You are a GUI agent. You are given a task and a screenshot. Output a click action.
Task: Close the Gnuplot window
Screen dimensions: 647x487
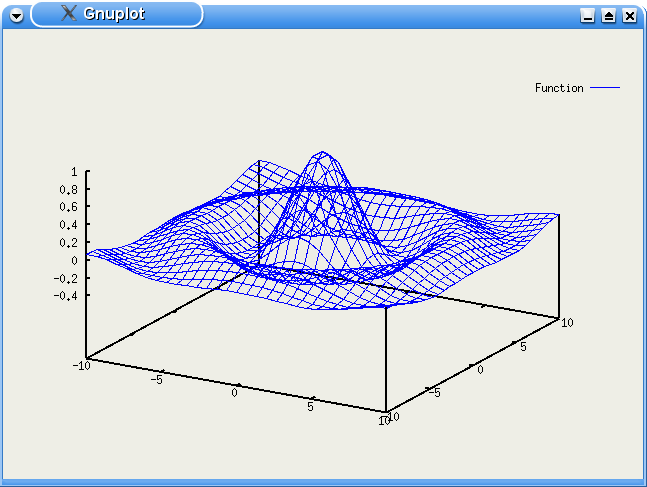coord(630,16)
